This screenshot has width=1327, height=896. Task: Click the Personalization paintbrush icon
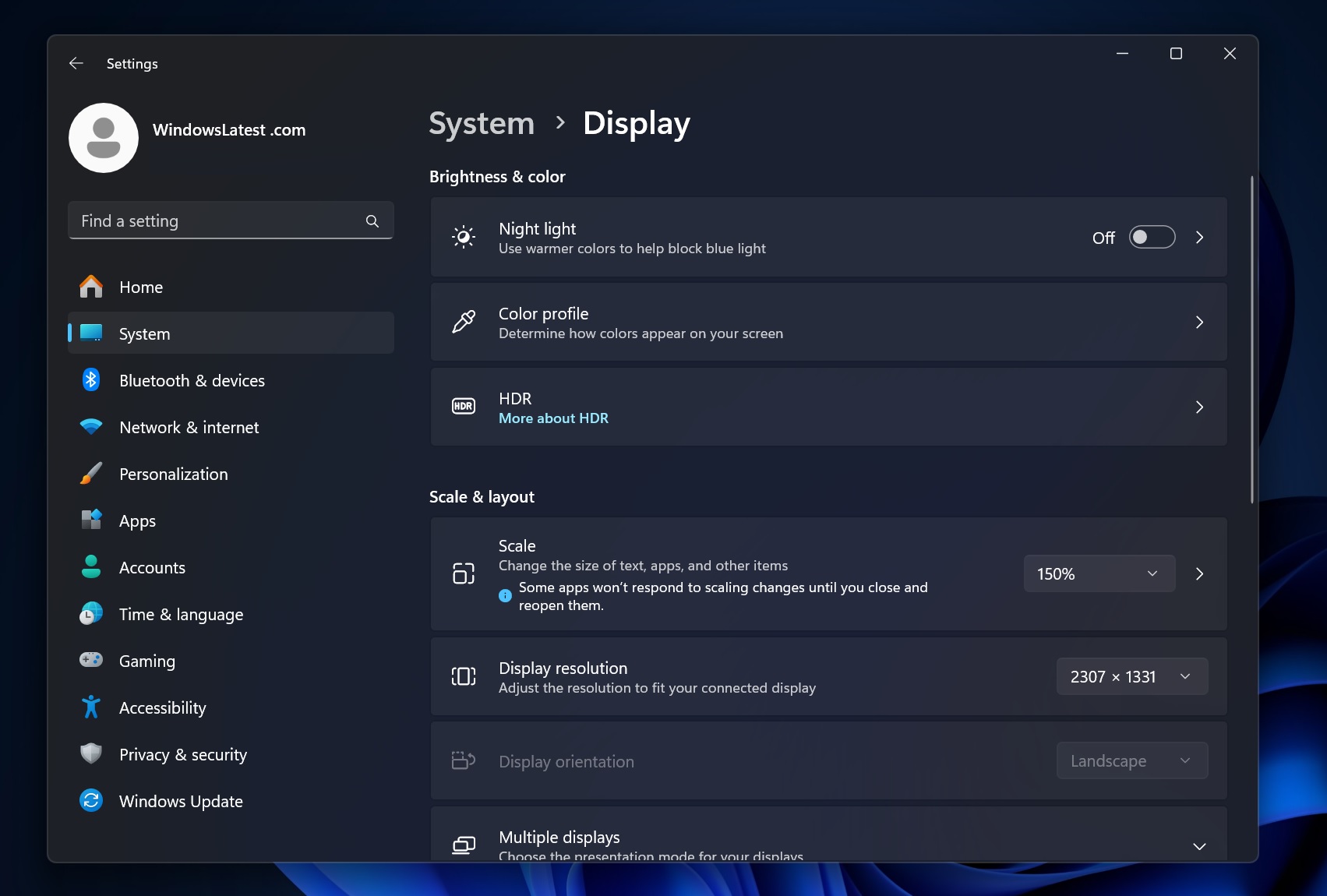click(91, 474)
